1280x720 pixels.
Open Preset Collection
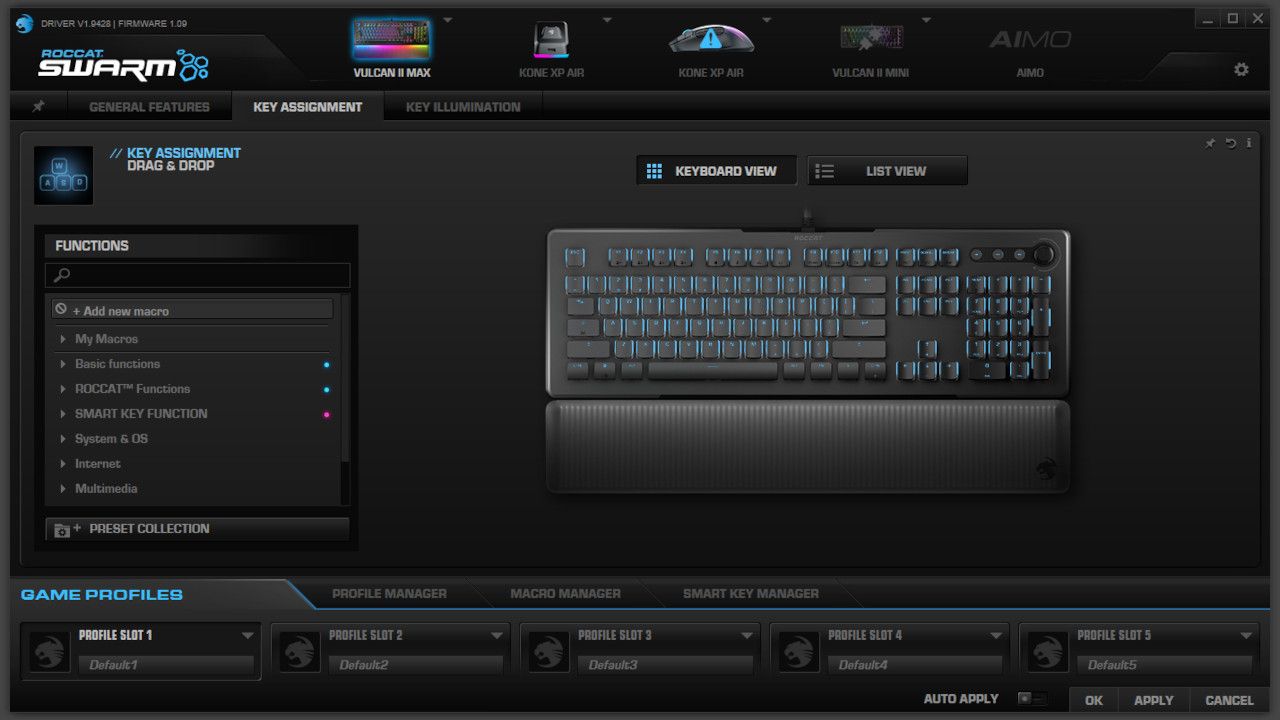pos(197,529)
